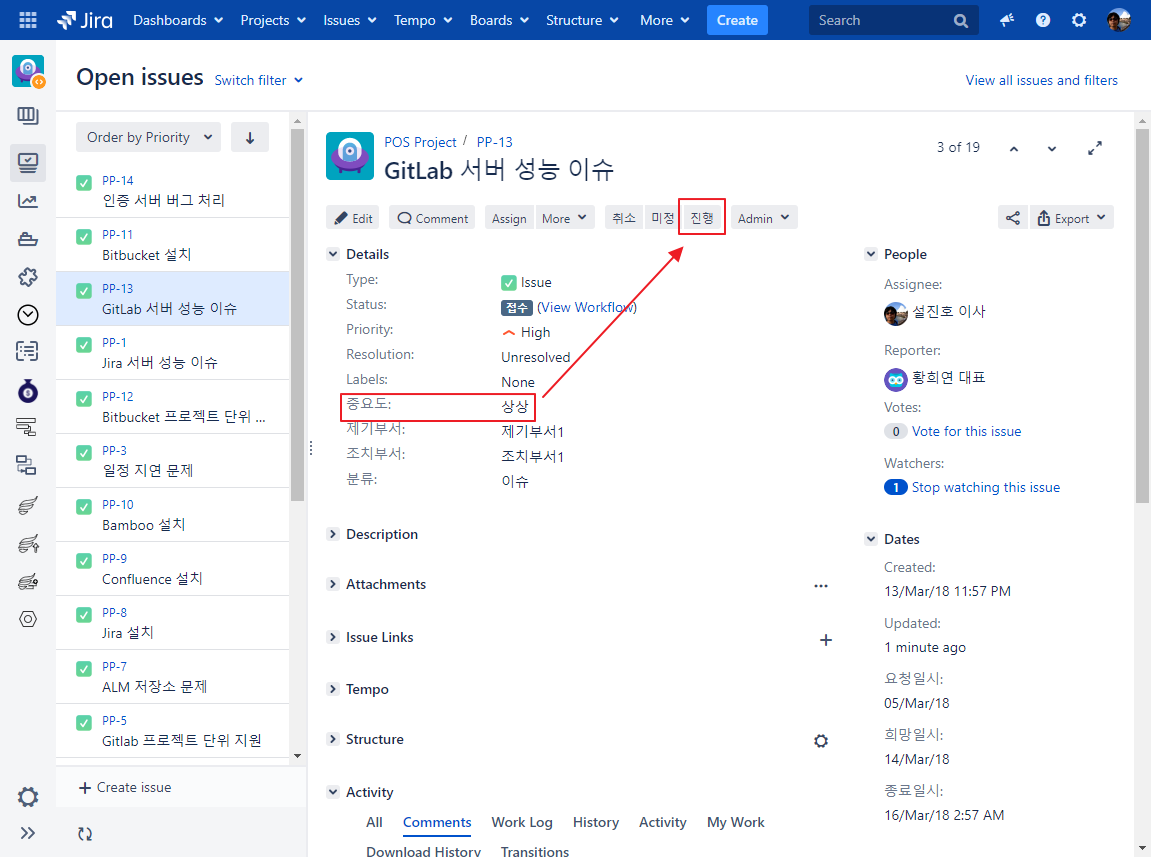Viewport: 1151px width, 857px height.
Task: Collapse the People section
Action: 871,254
